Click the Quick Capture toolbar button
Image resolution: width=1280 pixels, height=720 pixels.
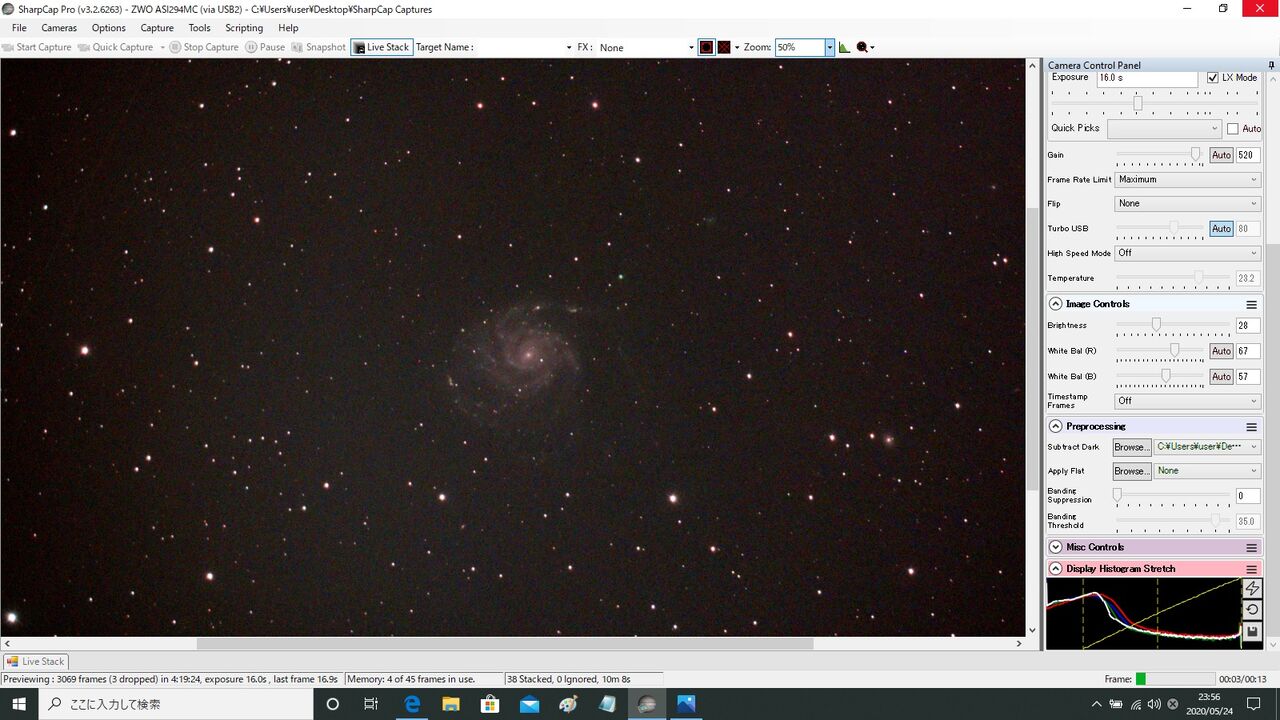(x=116, y=47)
